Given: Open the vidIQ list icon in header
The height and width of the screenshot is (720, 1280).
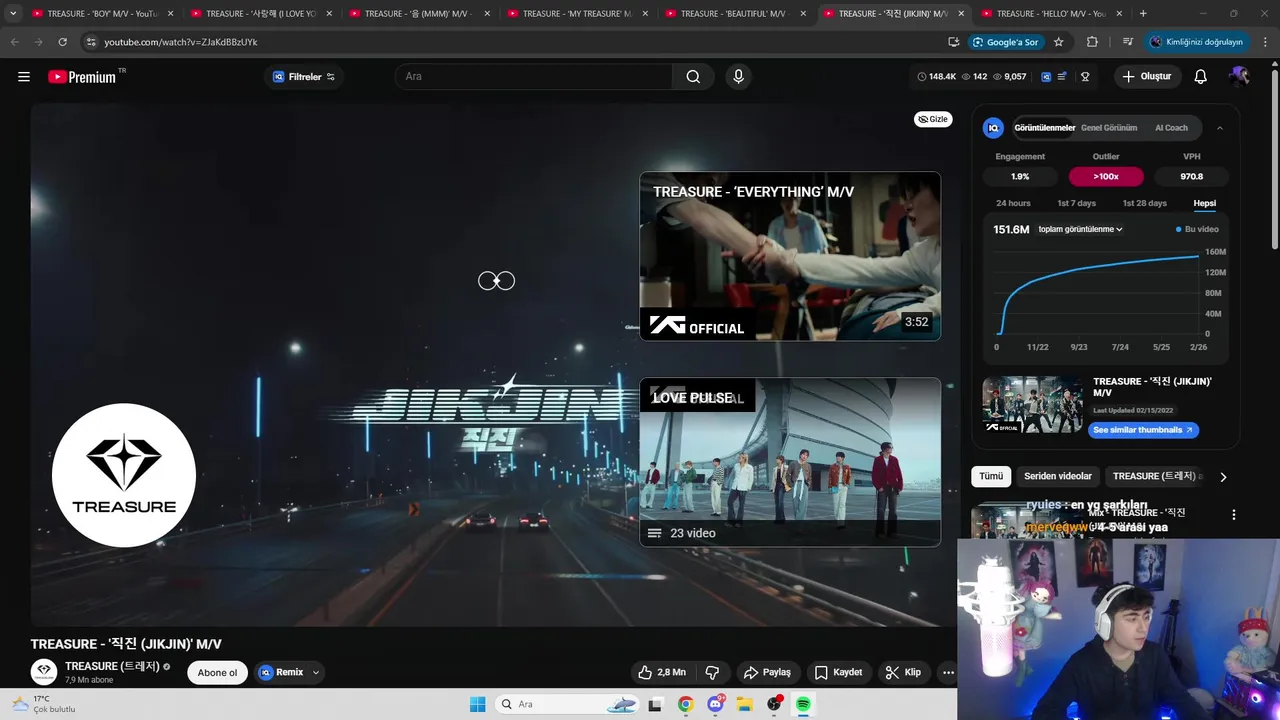Looking at the screenshot, I should click(x=1063, y=77).
